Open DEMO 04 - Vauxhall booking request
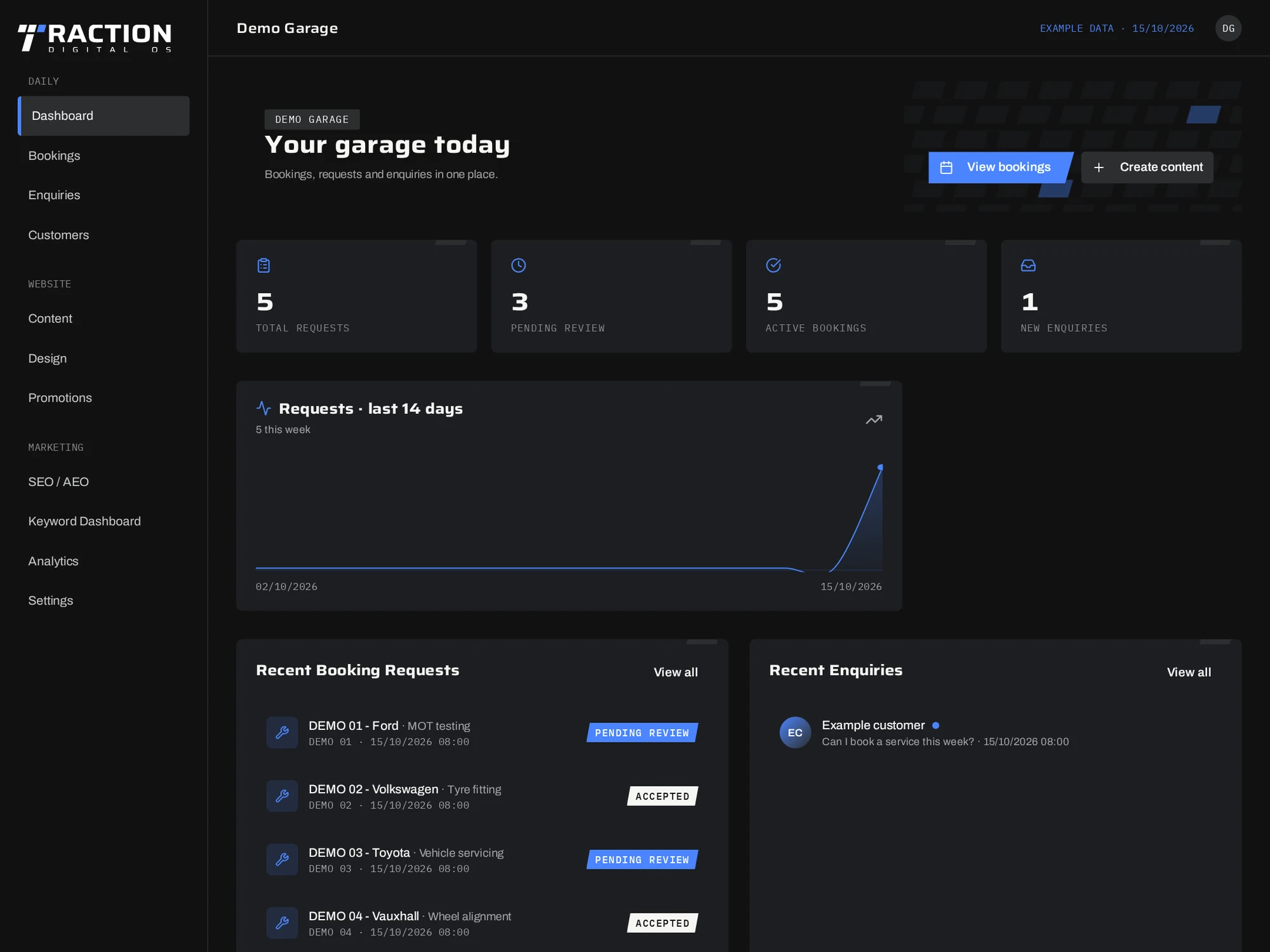Viewport: 1270px width, 952px height. [x=482, y=923]
